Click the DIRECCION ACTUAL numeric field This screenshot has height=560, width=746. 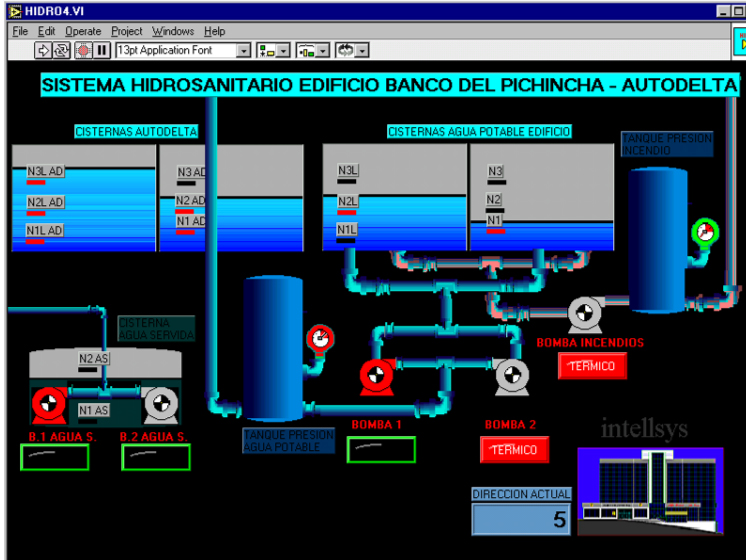coord(521,519)
